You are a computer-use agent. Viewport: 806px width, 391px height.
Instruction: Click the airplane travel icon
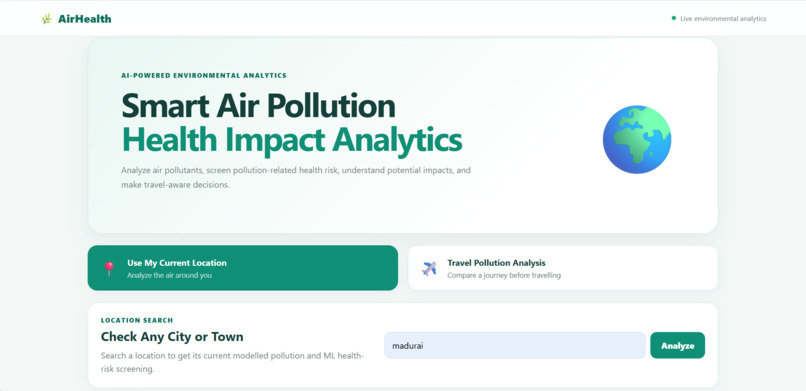point(429,268)
